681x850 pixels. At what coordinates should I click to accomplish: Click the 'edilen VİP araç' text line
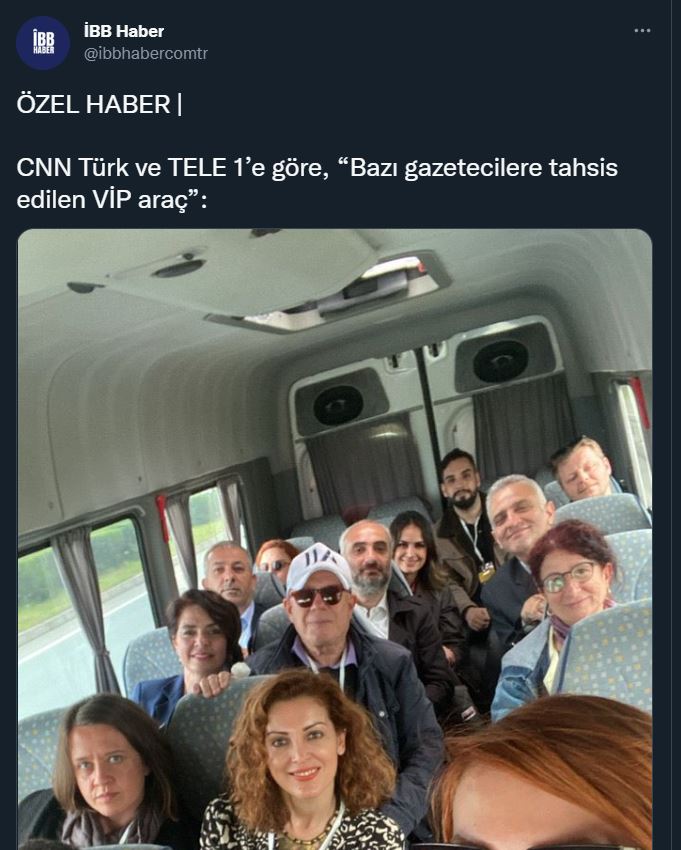[x=112, y=200]
